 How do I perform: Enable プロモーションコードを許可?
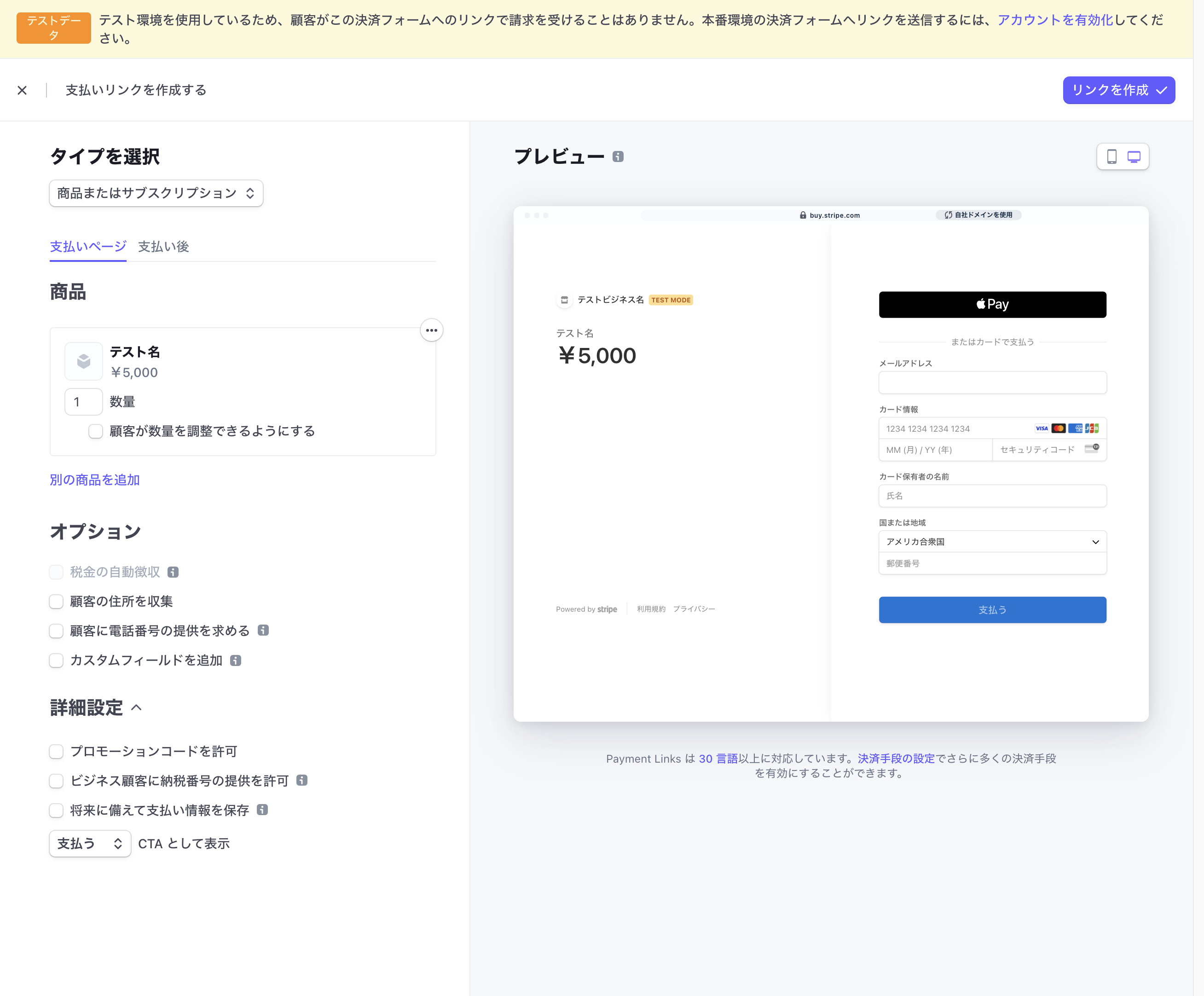(x=56, y=751)
